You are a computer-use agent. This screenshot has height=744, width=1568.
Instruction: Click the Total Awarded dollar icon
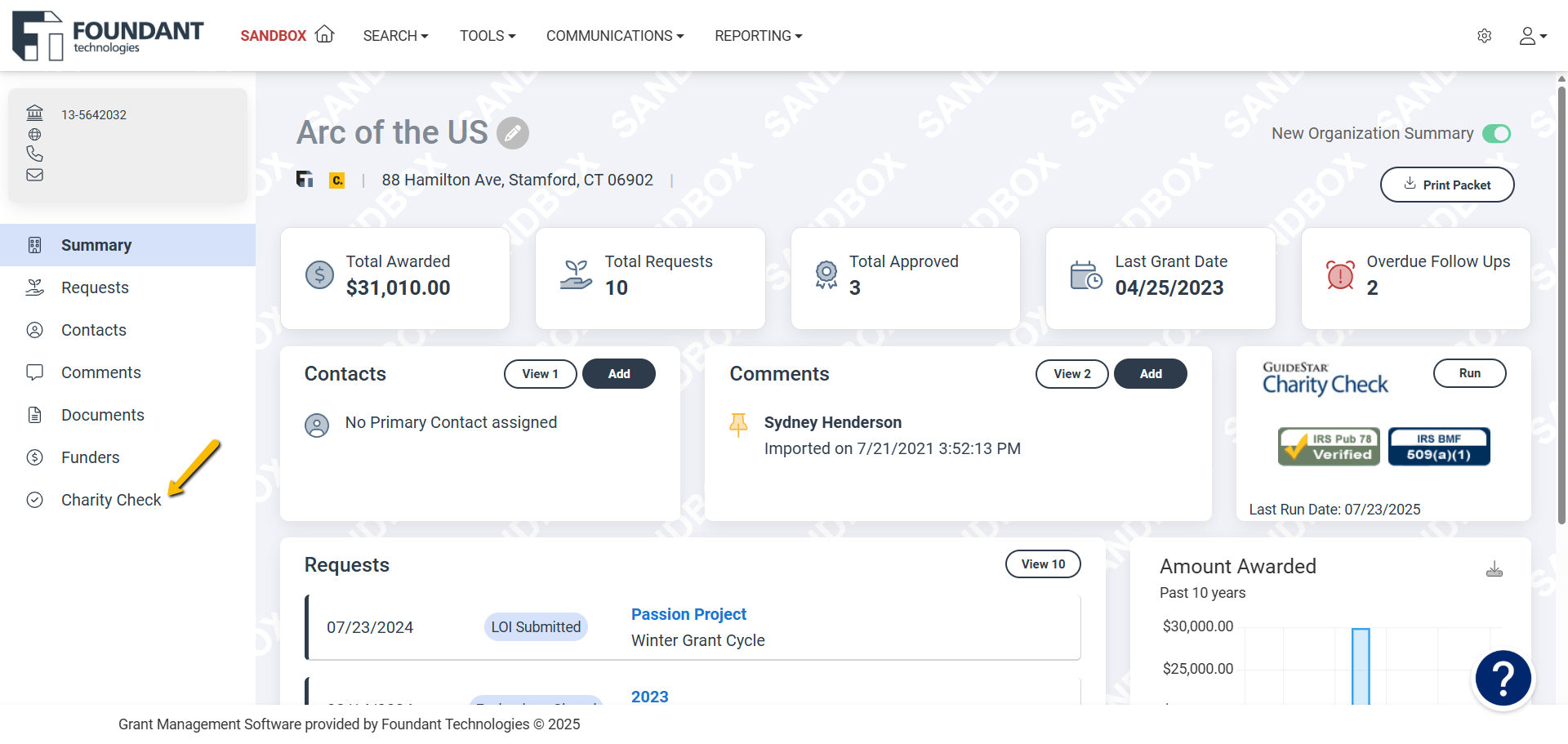click(x=319, y=275)
